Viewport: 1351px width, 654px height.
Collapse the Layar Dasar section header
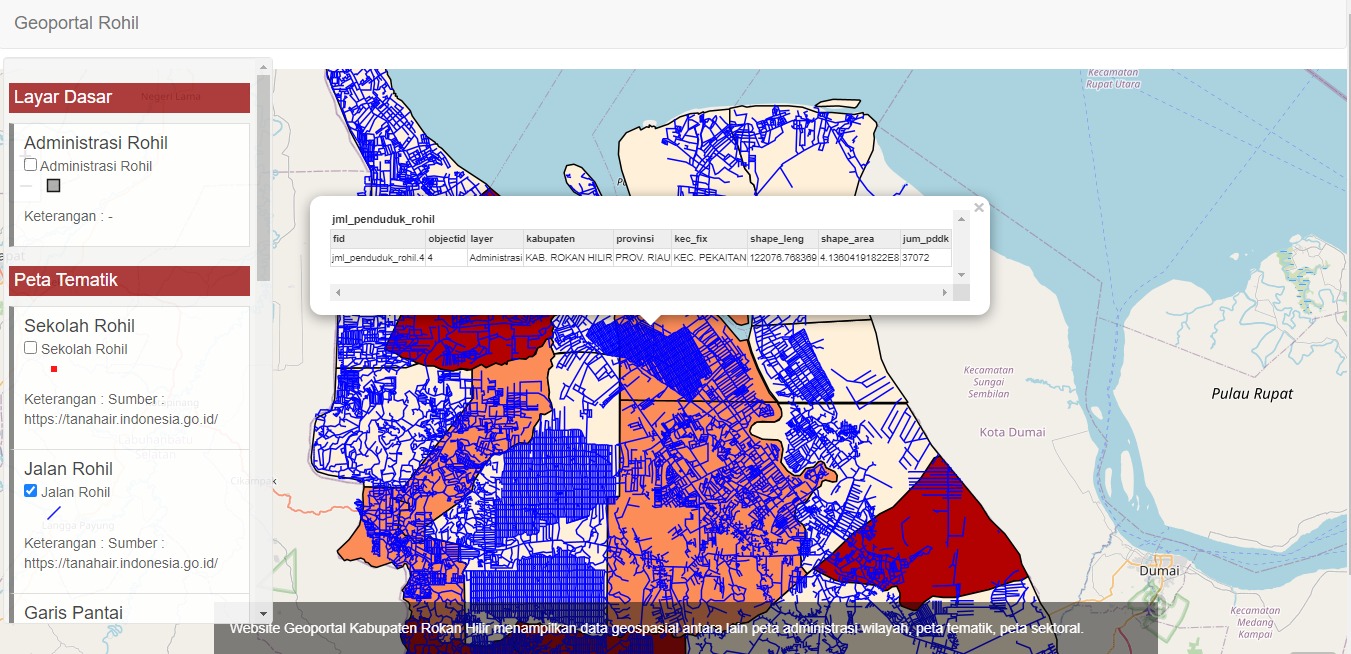(129, 97)
